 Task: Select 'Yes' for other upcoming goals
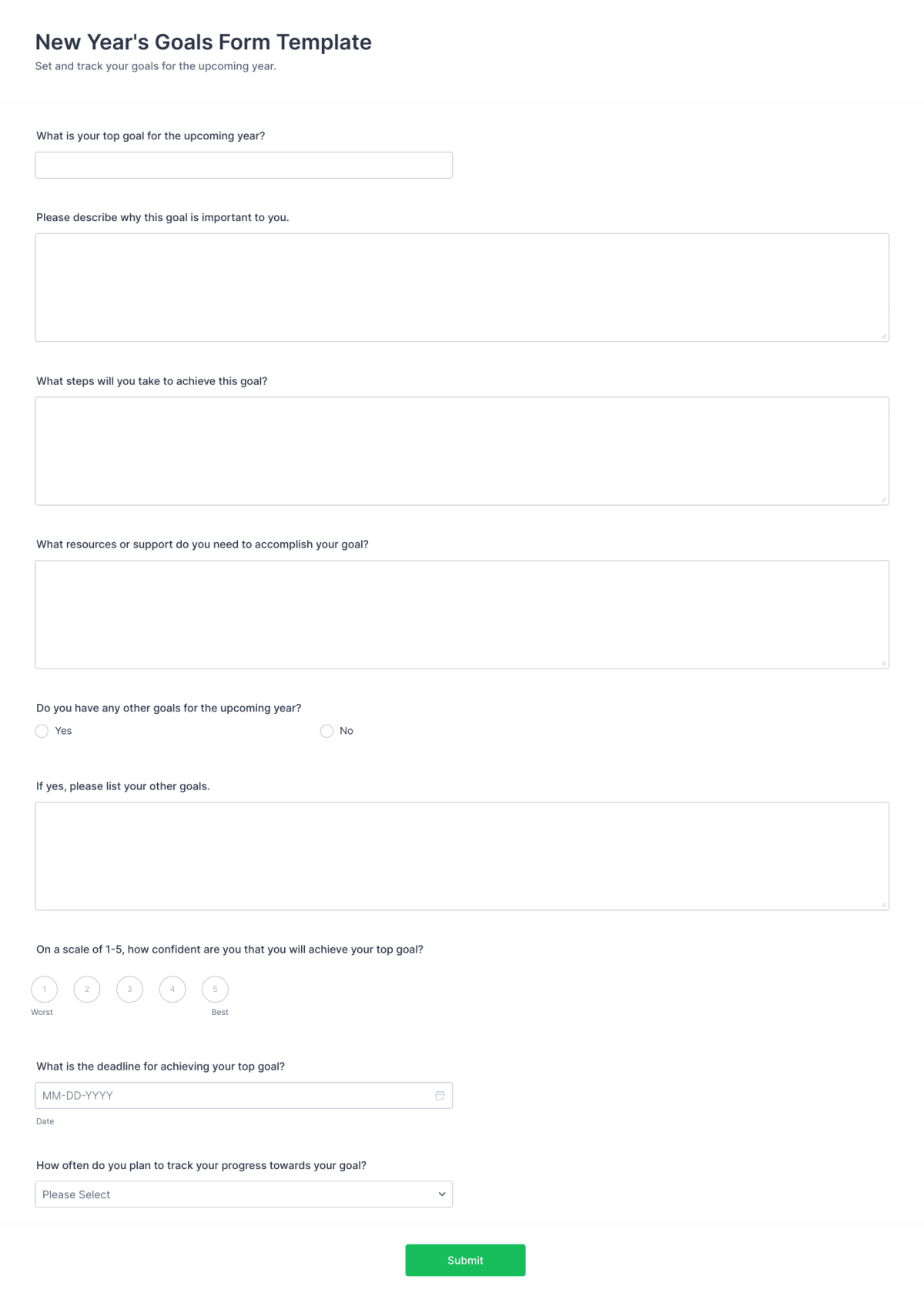[42, 730]
